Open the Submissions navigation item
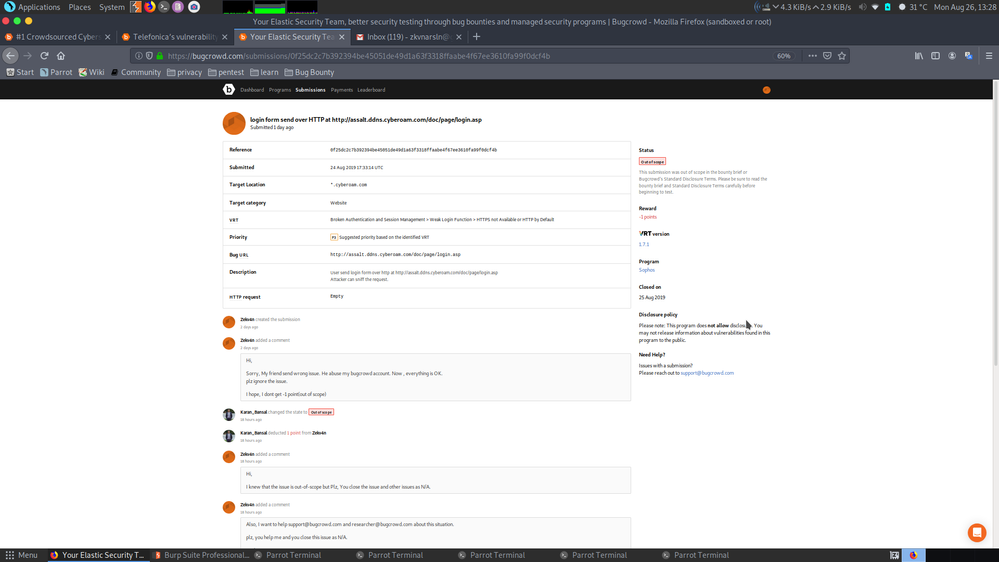 tap(310, 90)
